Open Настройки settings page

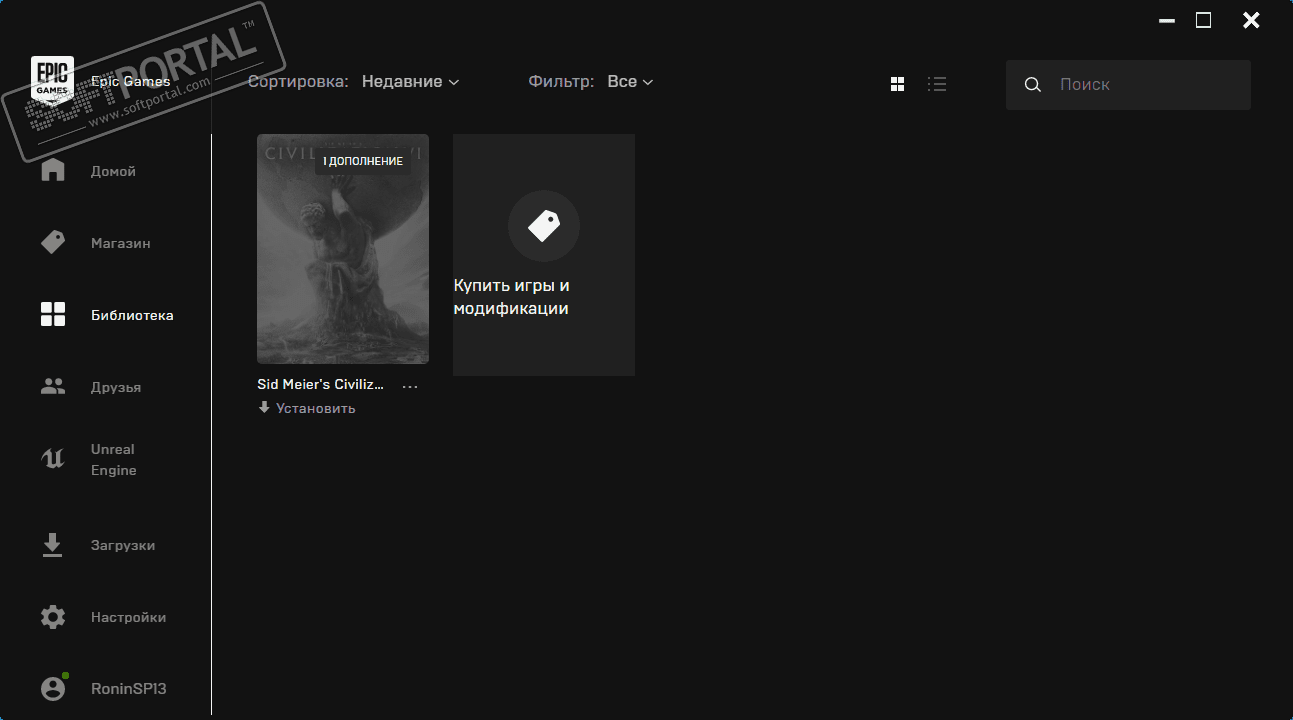(129, 617)
